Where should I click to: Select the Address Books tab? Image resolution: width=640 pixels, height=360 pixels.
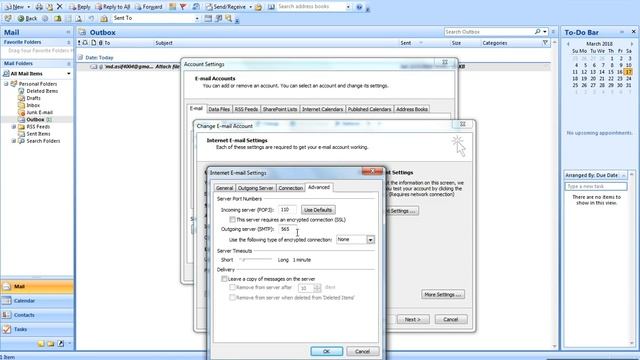pos(412,109)
